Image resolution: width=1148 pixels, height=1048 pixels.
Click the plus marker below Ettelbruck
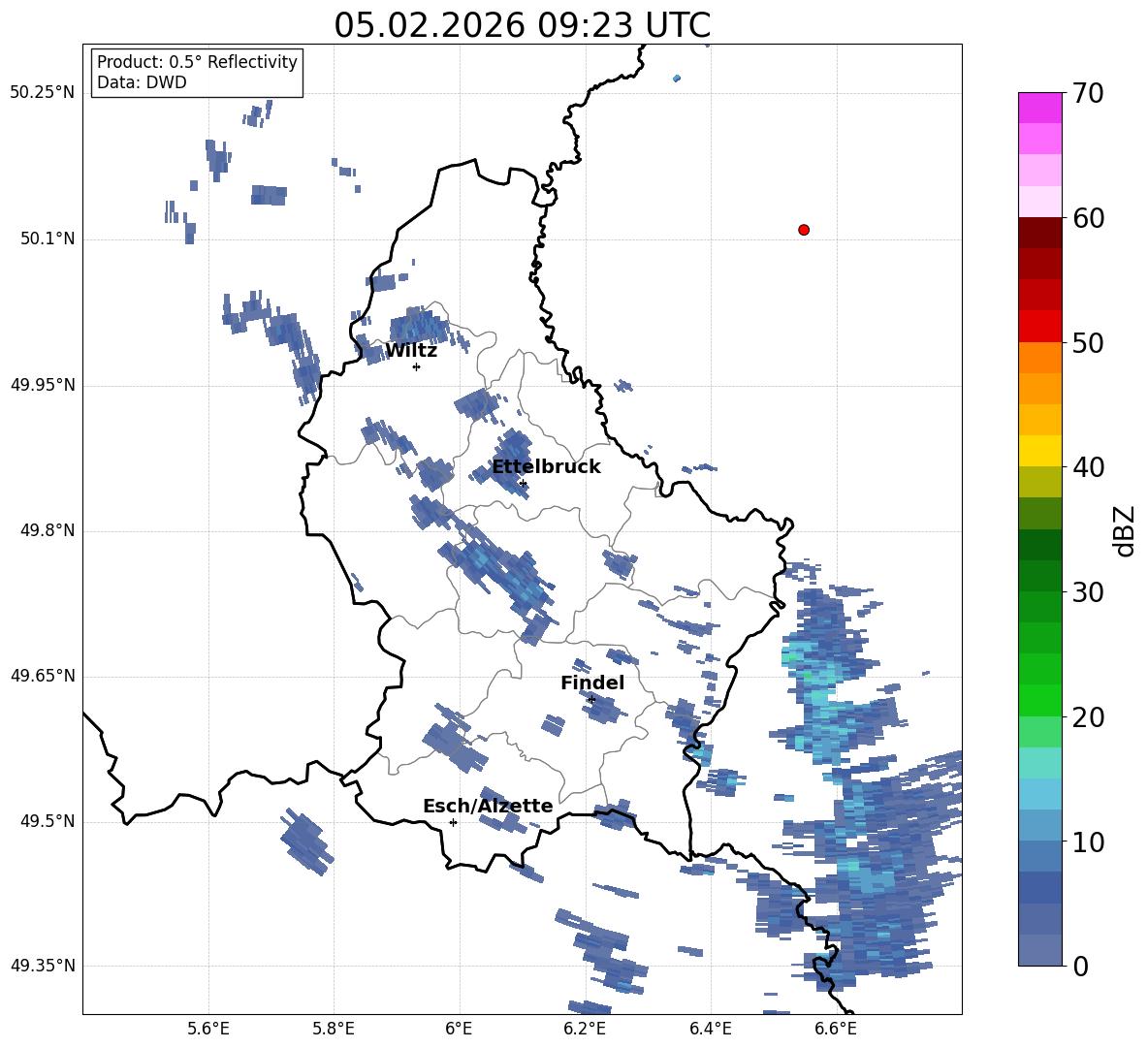(x=523, y=483)
